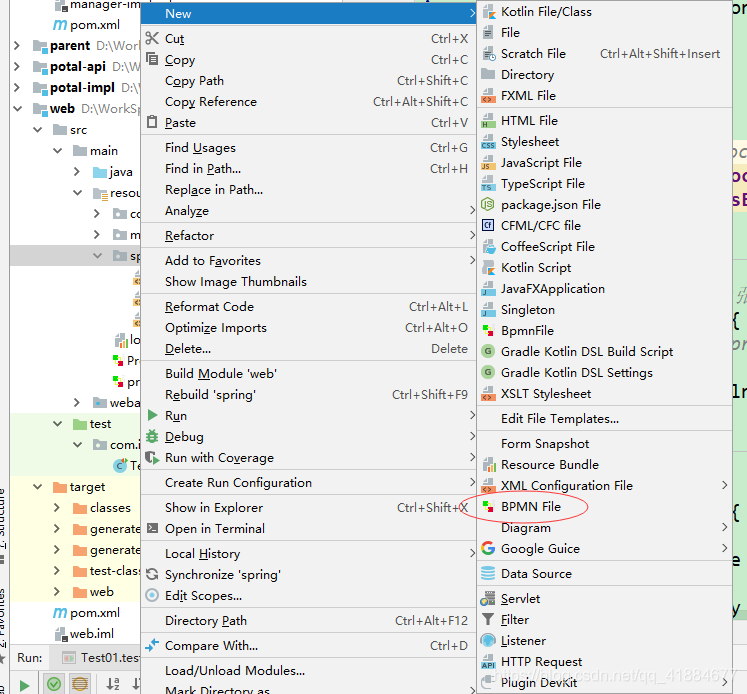The image size is (747, 694).
Task: Select the web.iml file in tree
Action: click(x=85, y=634)
